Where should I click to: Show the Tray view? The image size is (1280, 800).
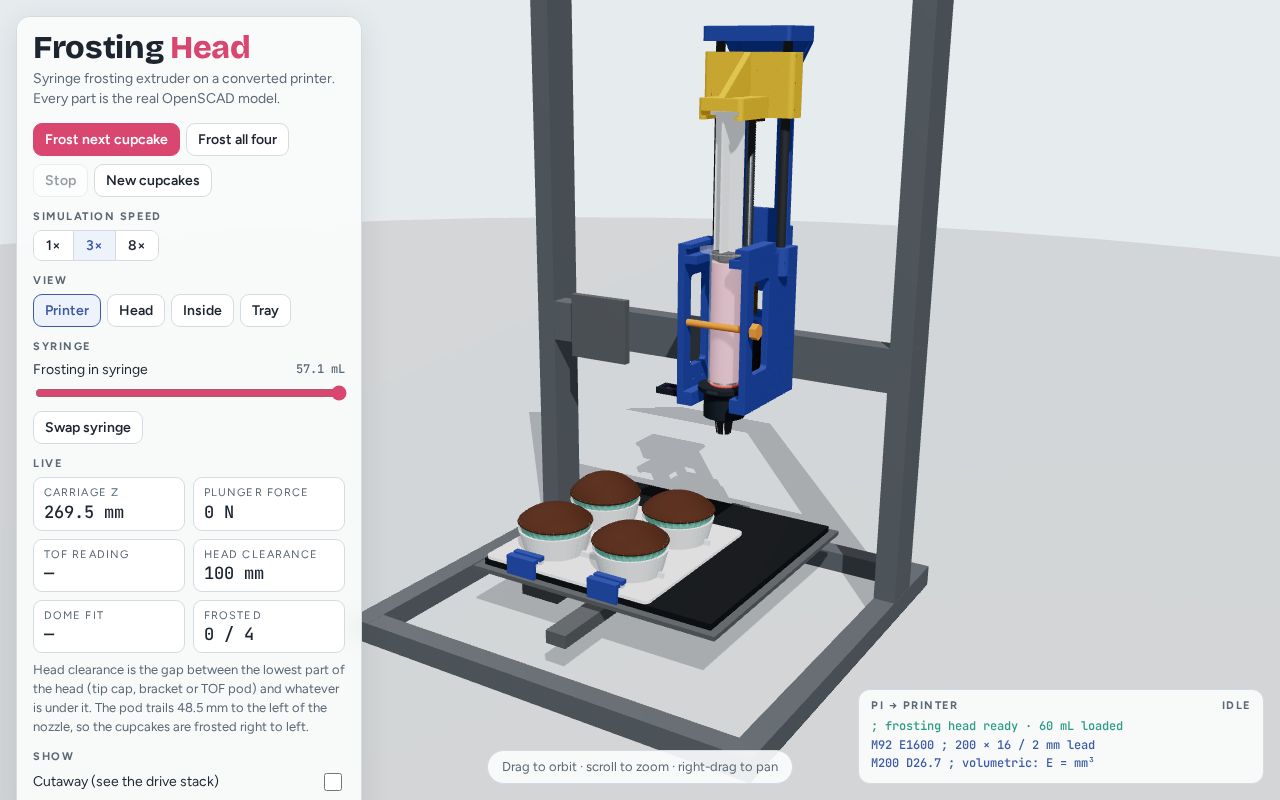pos(265,310)
